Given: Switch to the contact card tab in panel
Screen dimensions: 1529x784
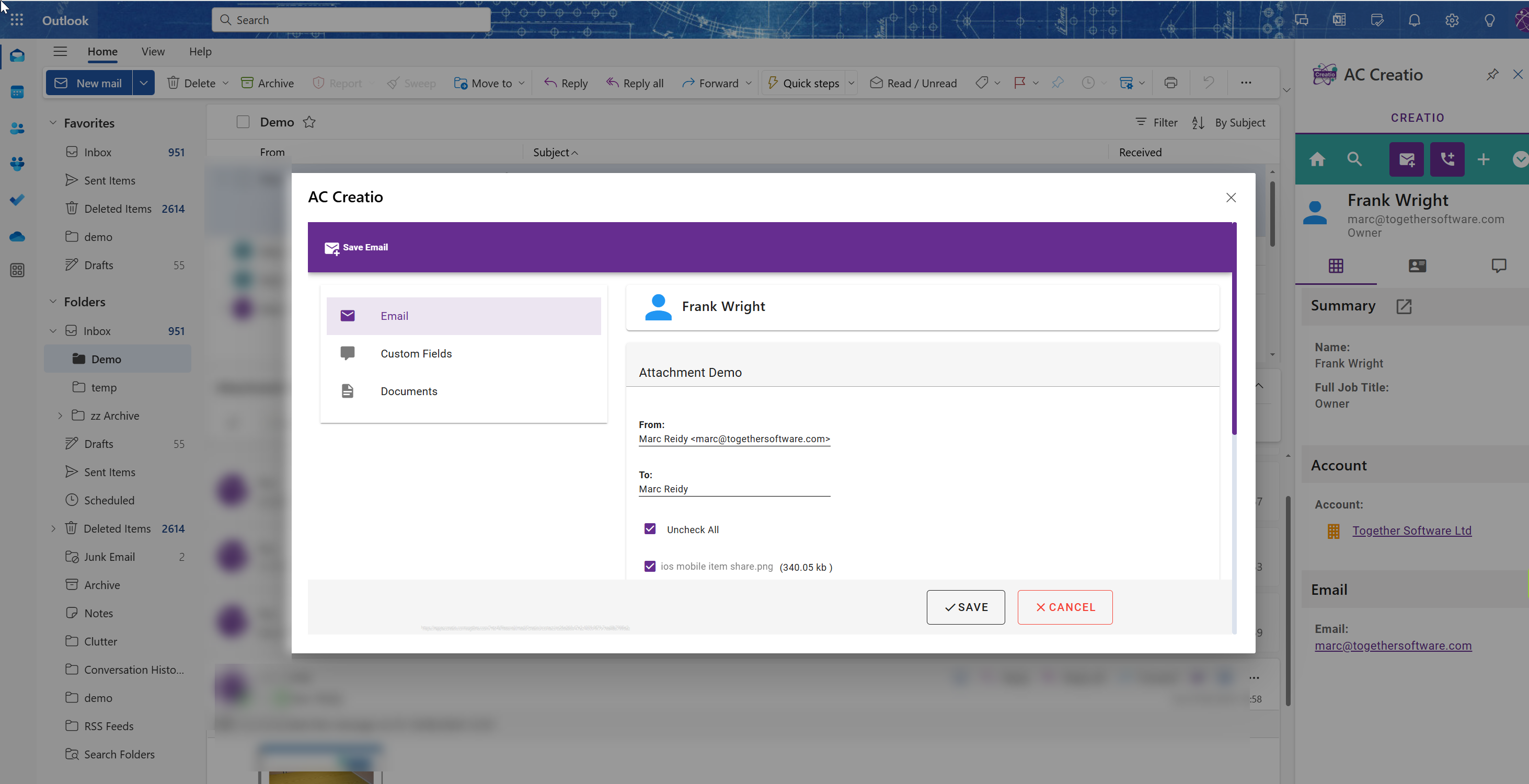Looking at the screenshot, I should pyautogui.click(x=1417, y=266).
